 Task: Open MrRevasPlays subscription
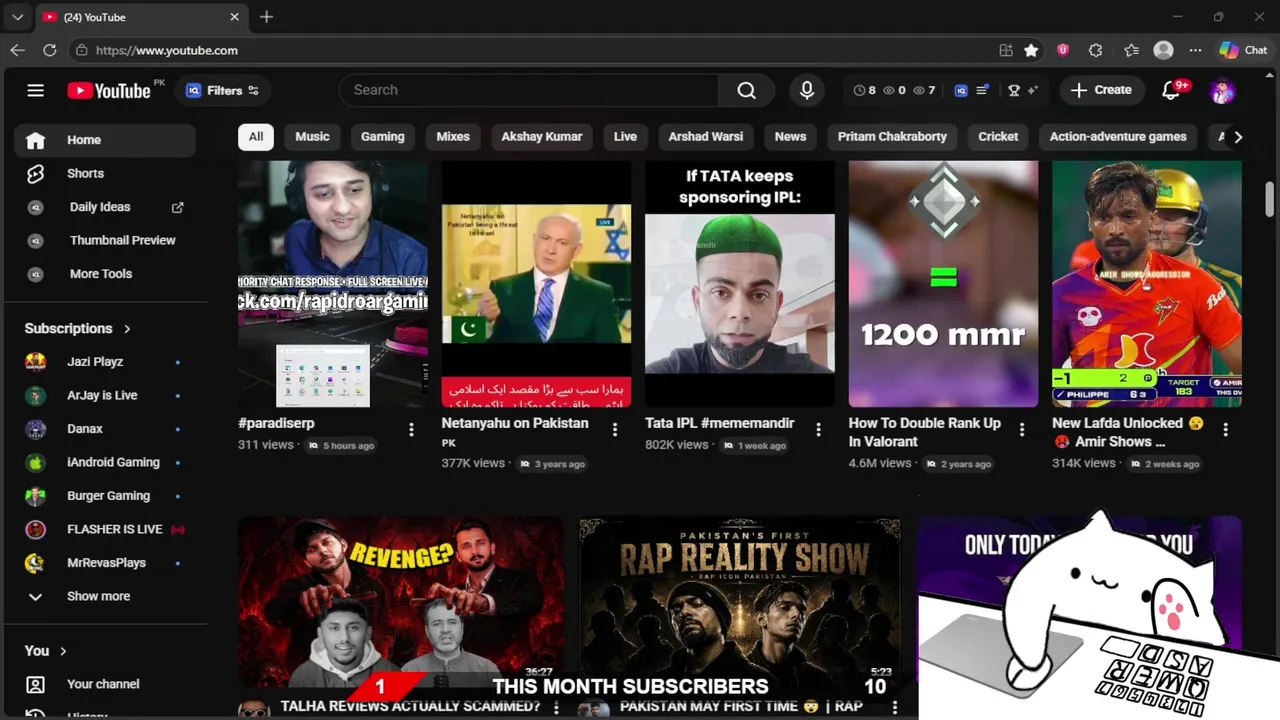click(x=104, y=563)
